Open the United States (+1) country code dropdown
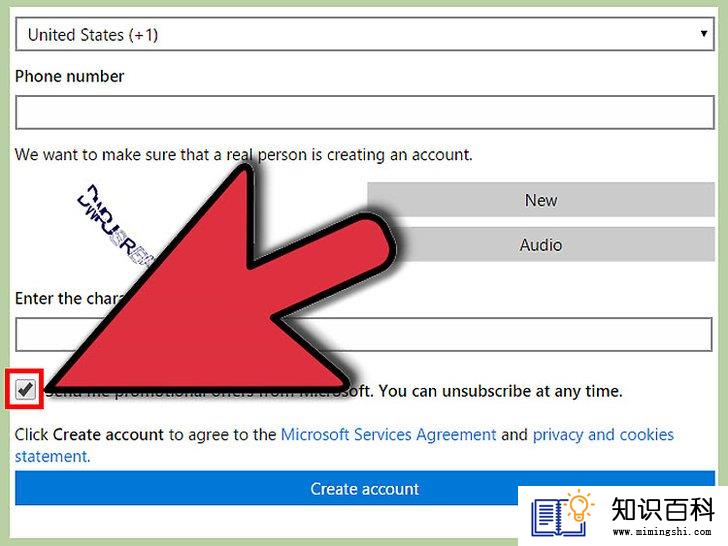This screenshot has height=546, width=728. (365, 34)
